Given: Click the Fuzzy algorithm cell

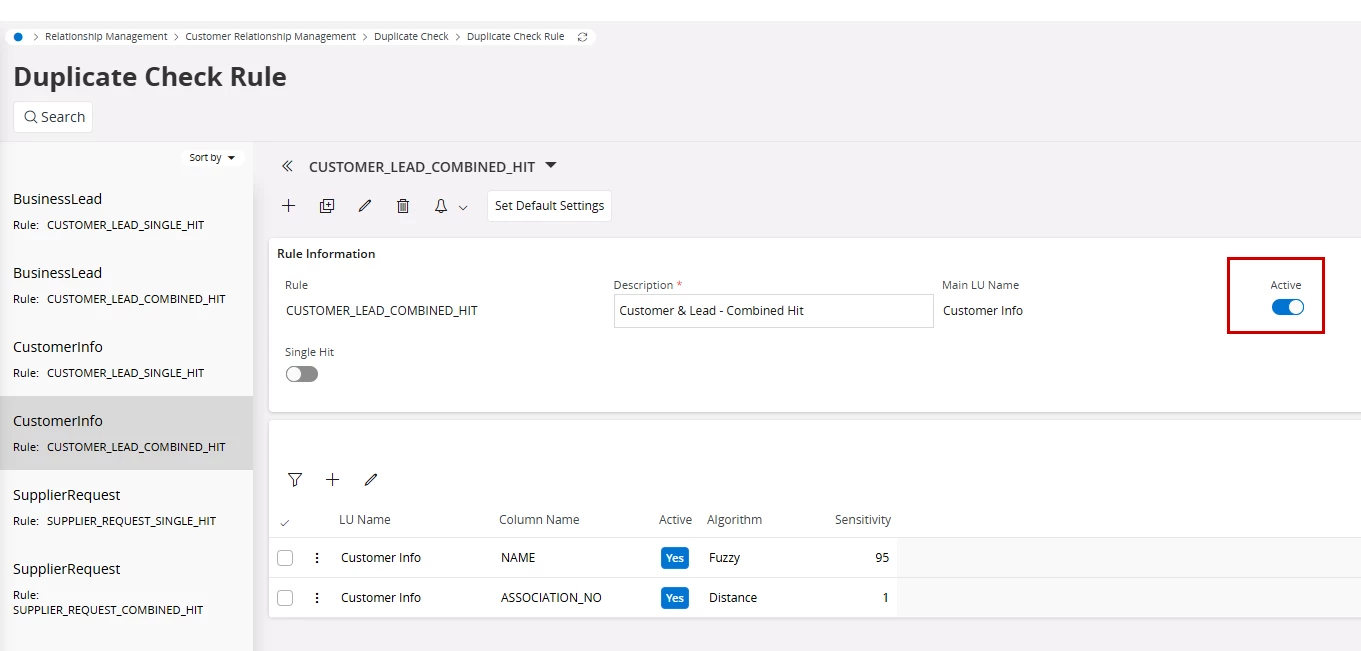Looking at the screenshot, I should coord(725,558).
